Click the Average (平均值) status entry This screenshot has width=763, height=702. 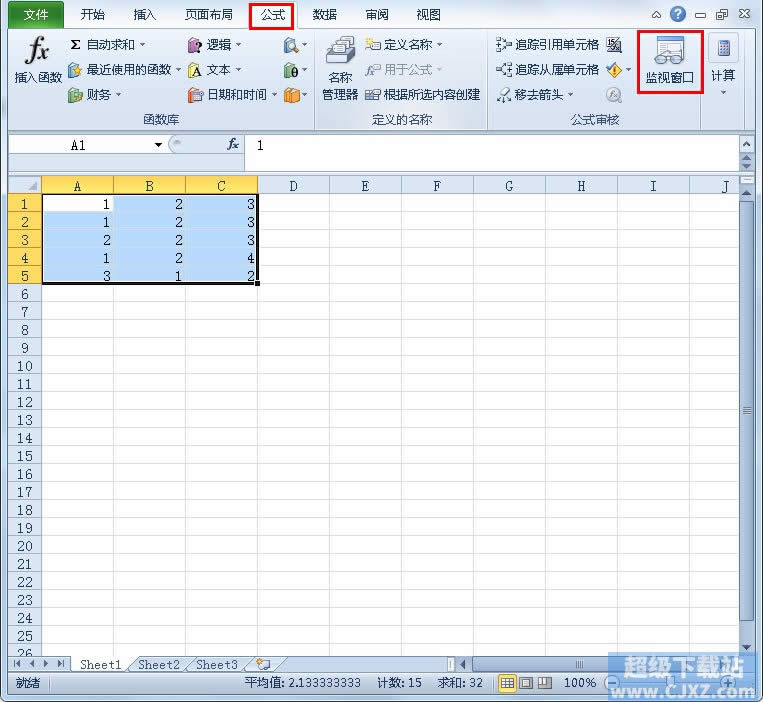302,683
